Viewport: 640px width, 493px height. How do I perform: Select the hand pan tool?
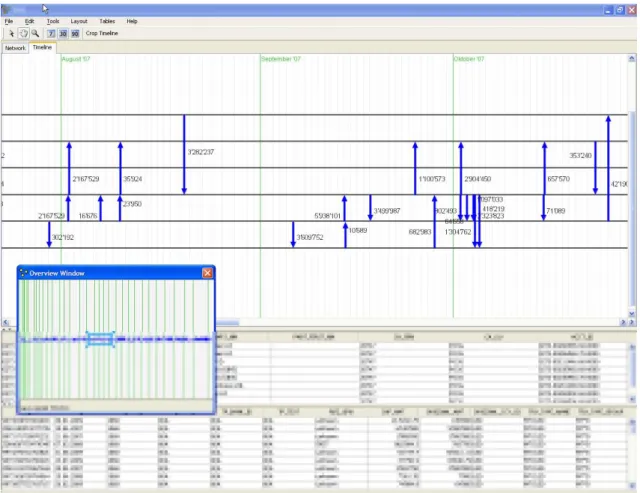[x=24, y=33]
